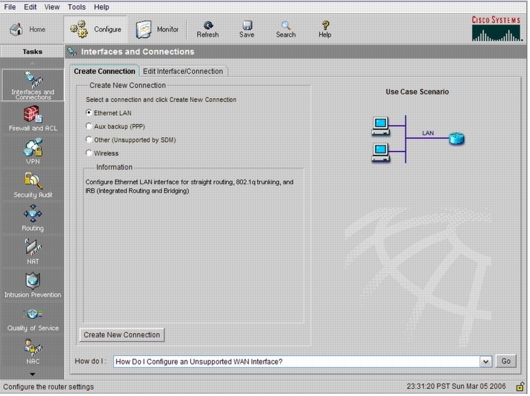Click the How do I question field
Viewport: 530px width, 396px height.
297,363
